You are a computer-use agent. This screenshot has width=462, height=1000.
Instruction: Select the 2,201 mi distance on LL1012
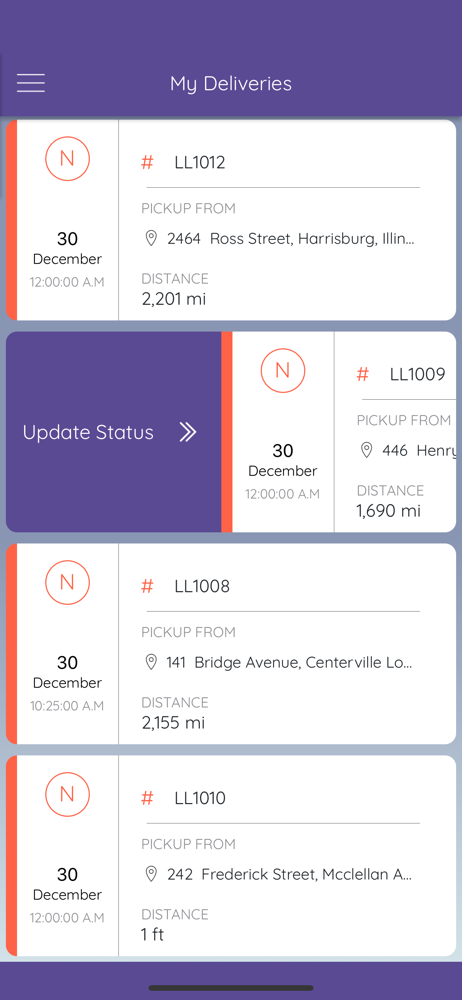click(x=174, y=298)
